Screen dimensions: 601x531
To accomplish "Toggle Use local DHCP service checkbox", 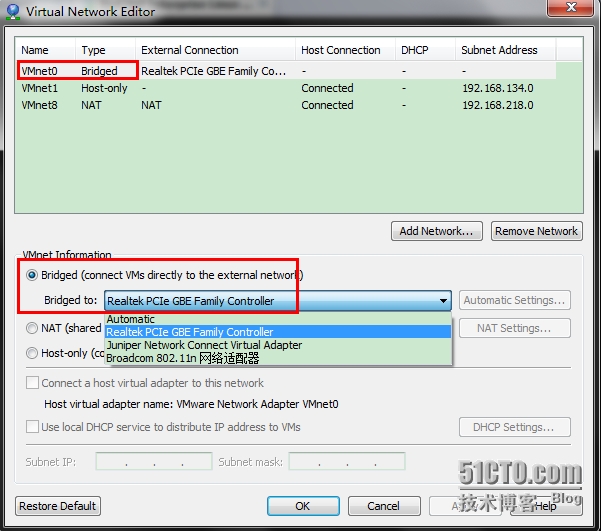I will point(32,427).
